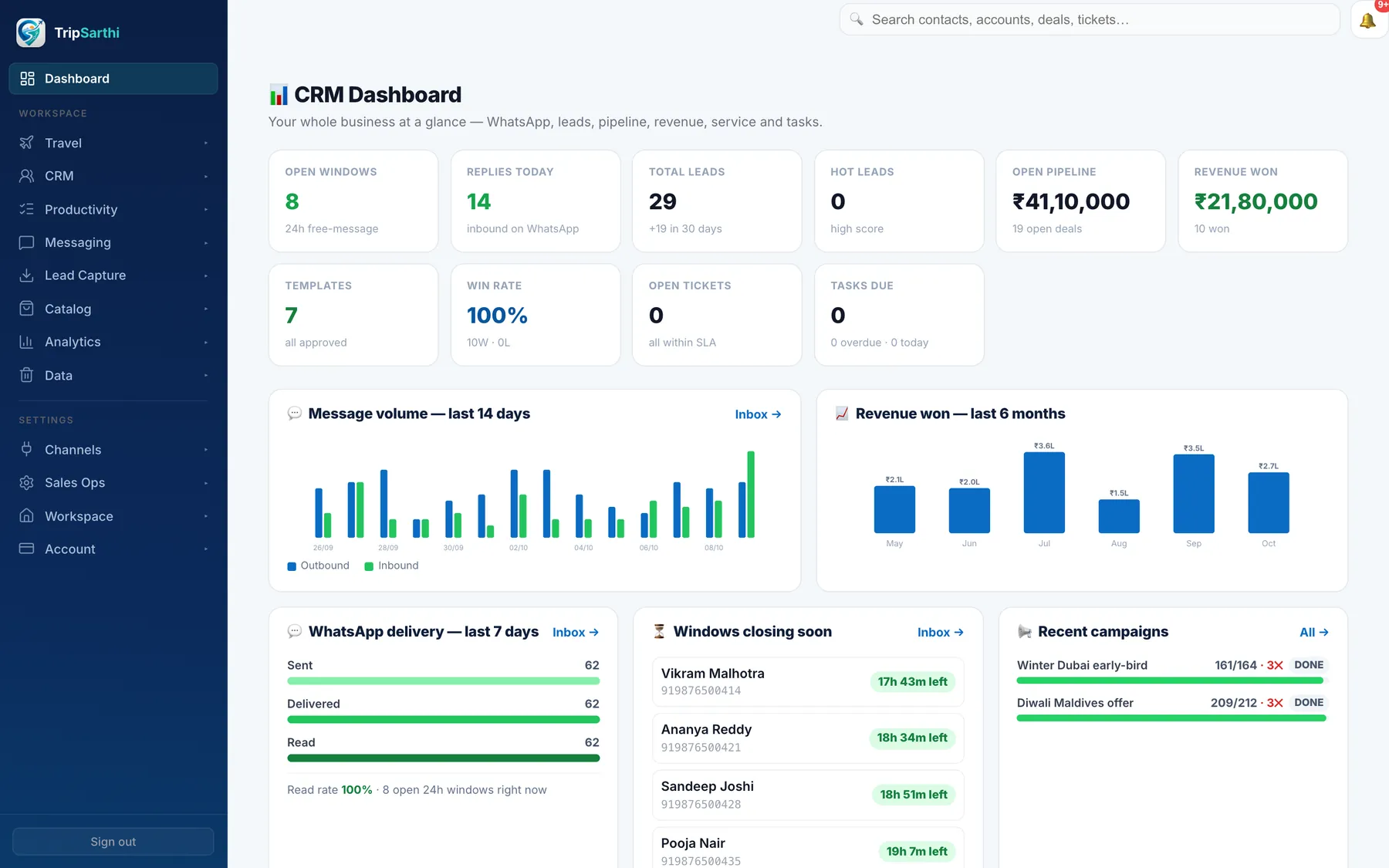1389x868 pixels.
Task: Expand the Analytics menu chevron
Action: coord(206,342)
